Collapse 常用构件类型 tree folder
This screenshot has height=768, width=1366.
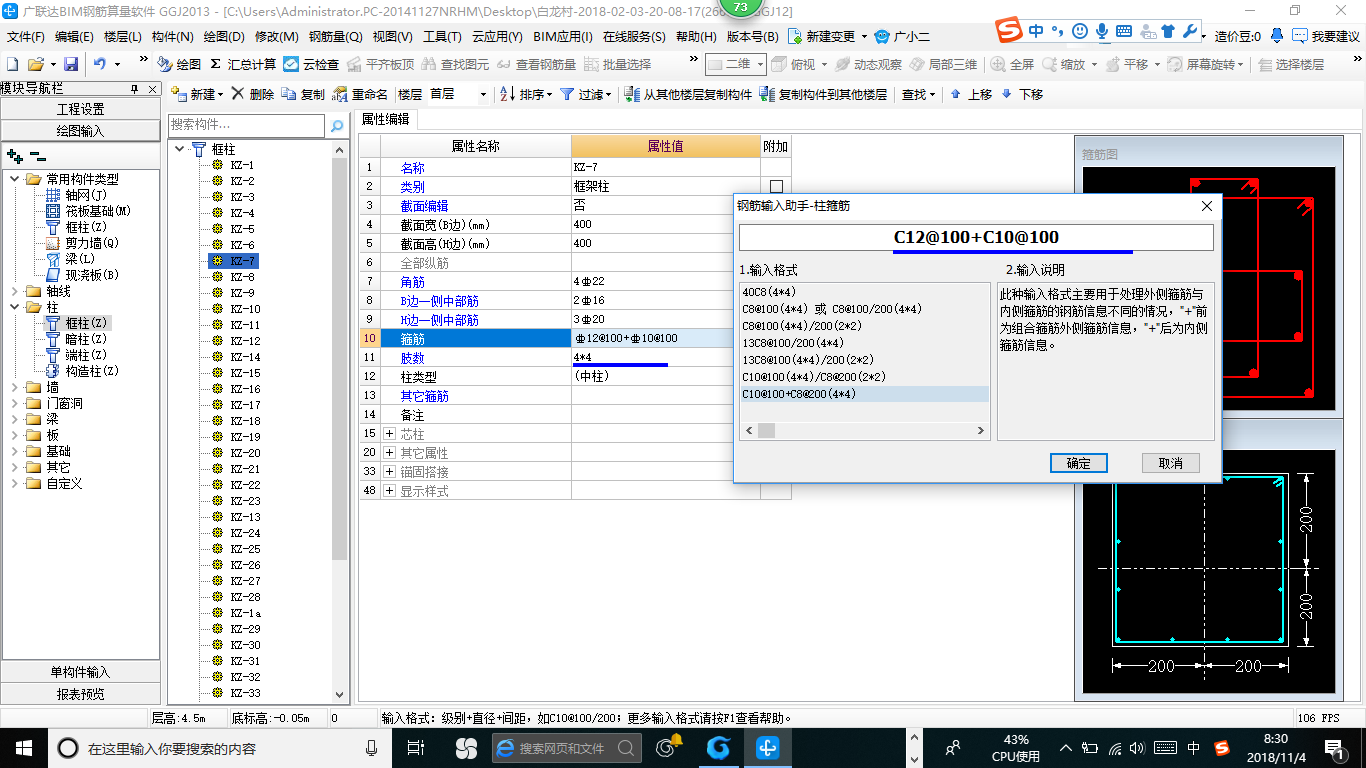tap(15, 179)
